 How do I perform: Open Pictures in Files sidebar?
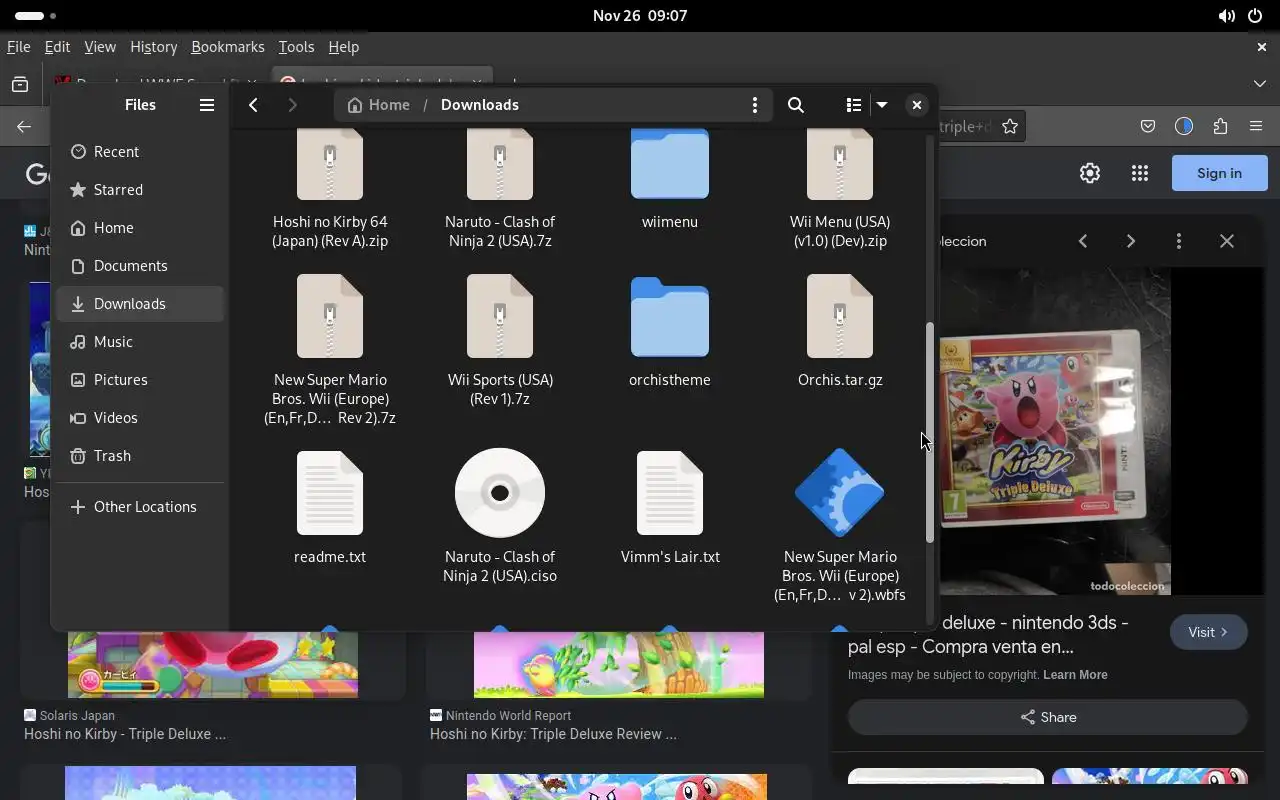[140, 380]
